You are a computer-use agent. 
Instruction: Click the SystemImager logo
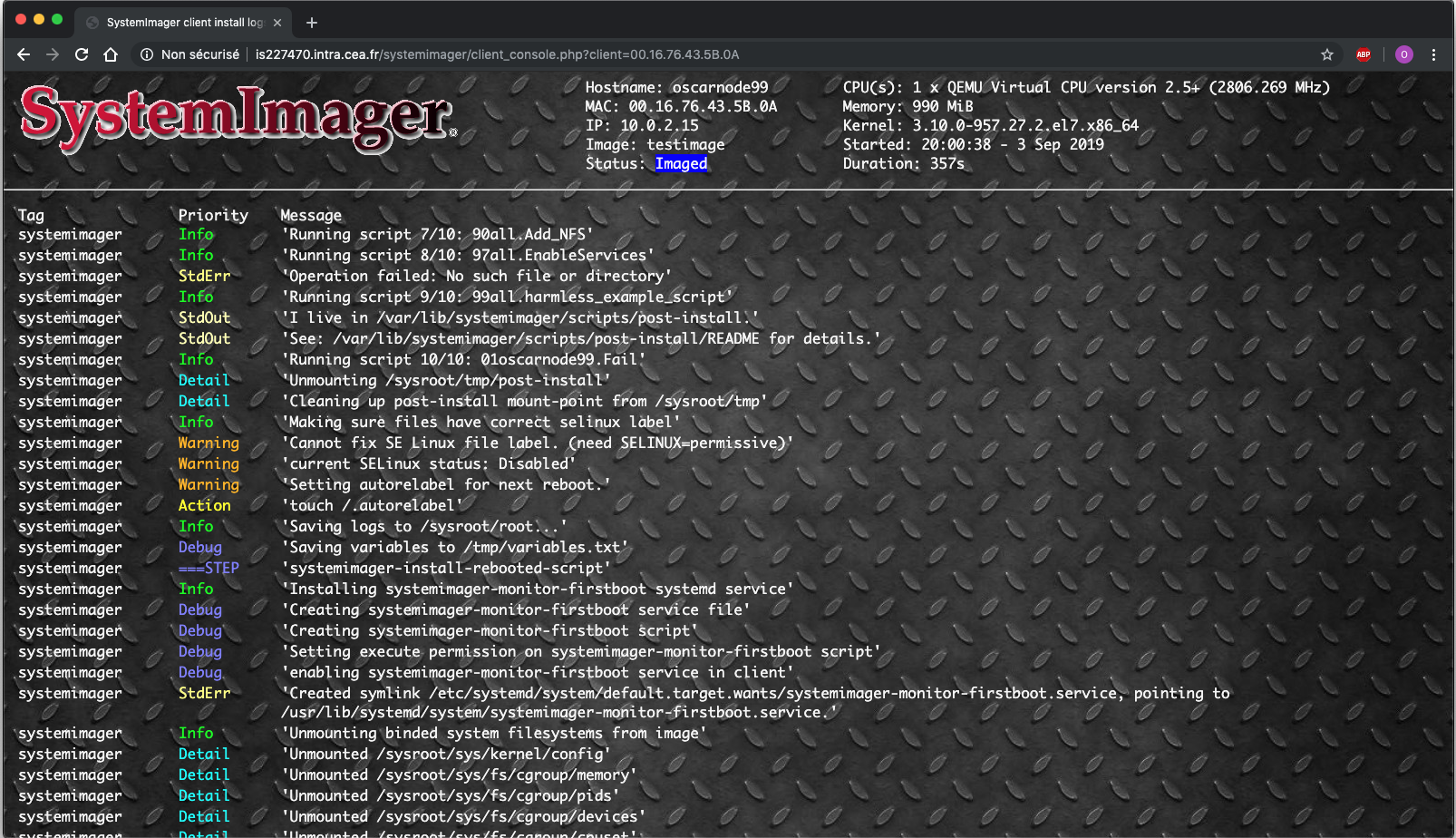[x=238, y=118]
